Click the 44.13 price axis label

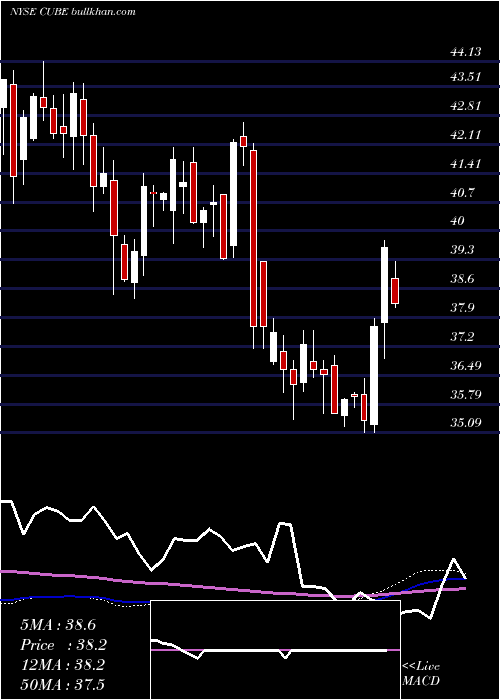pos(466,52)
